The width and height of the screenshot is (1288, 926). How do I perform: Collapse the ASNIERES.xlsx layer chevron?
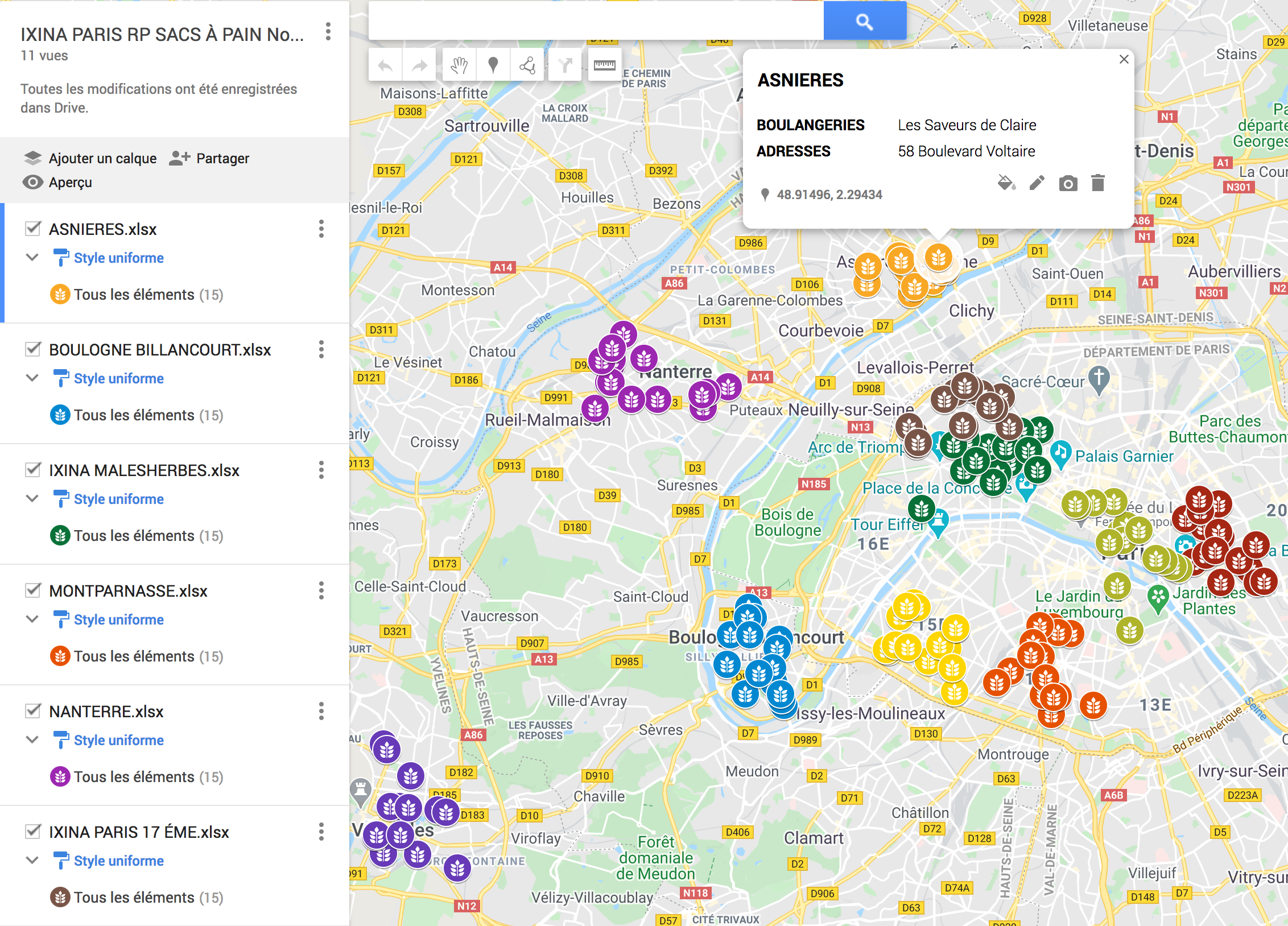[33, 257]
